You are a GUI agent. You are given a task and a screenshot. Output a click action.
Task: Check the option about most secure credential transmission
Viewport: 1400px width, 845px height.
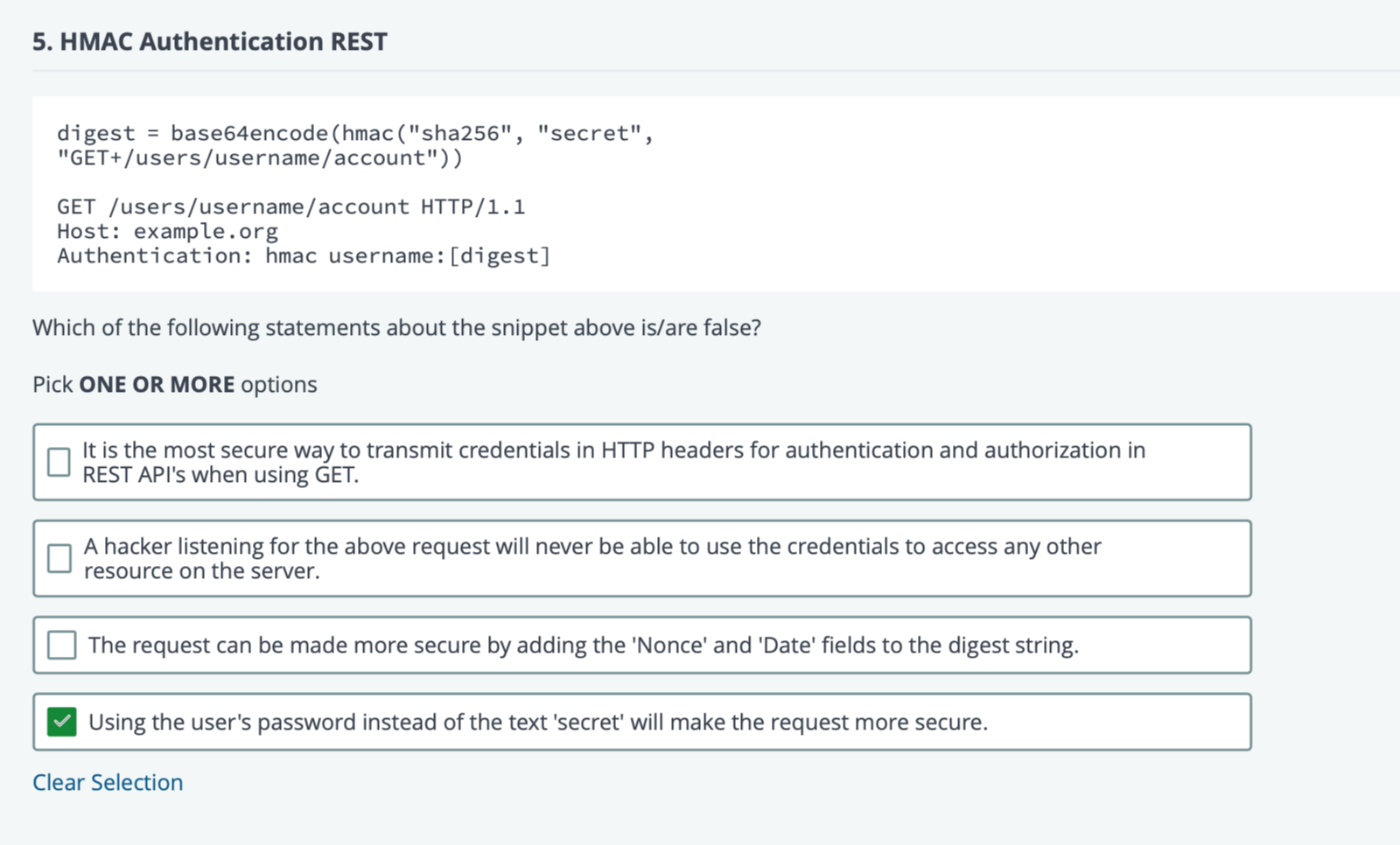59,462
